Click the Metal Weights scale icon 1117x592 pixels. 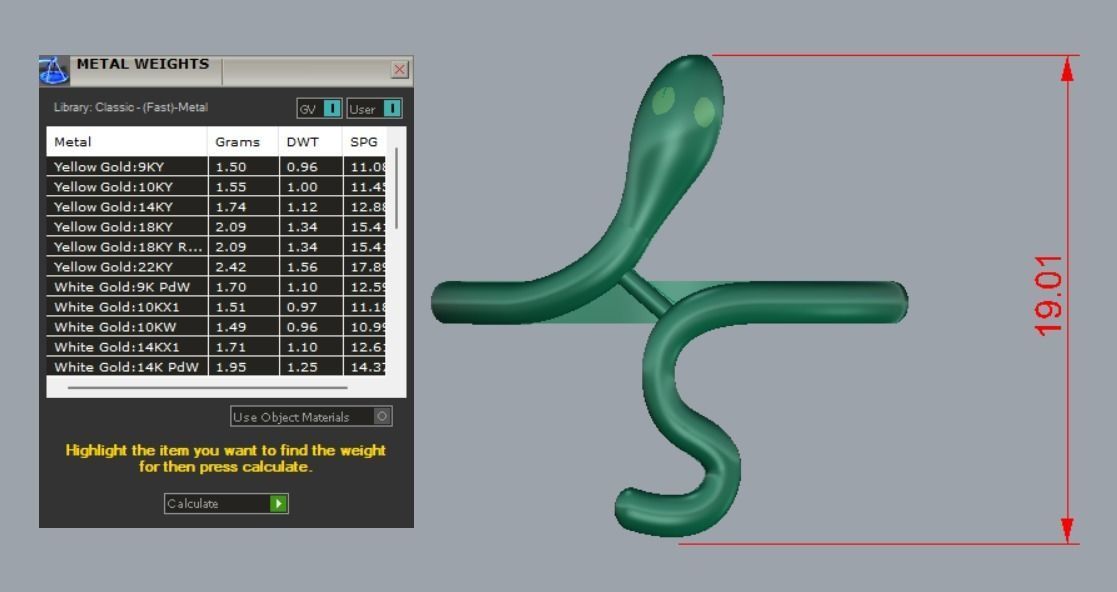[x=54, y=71]
